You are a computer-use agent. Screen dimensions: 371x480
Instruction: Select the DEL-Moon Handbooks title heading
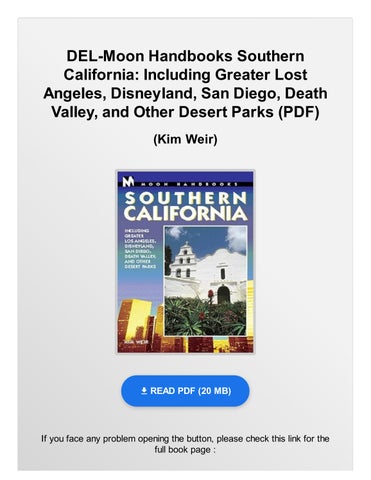(185, 84)
